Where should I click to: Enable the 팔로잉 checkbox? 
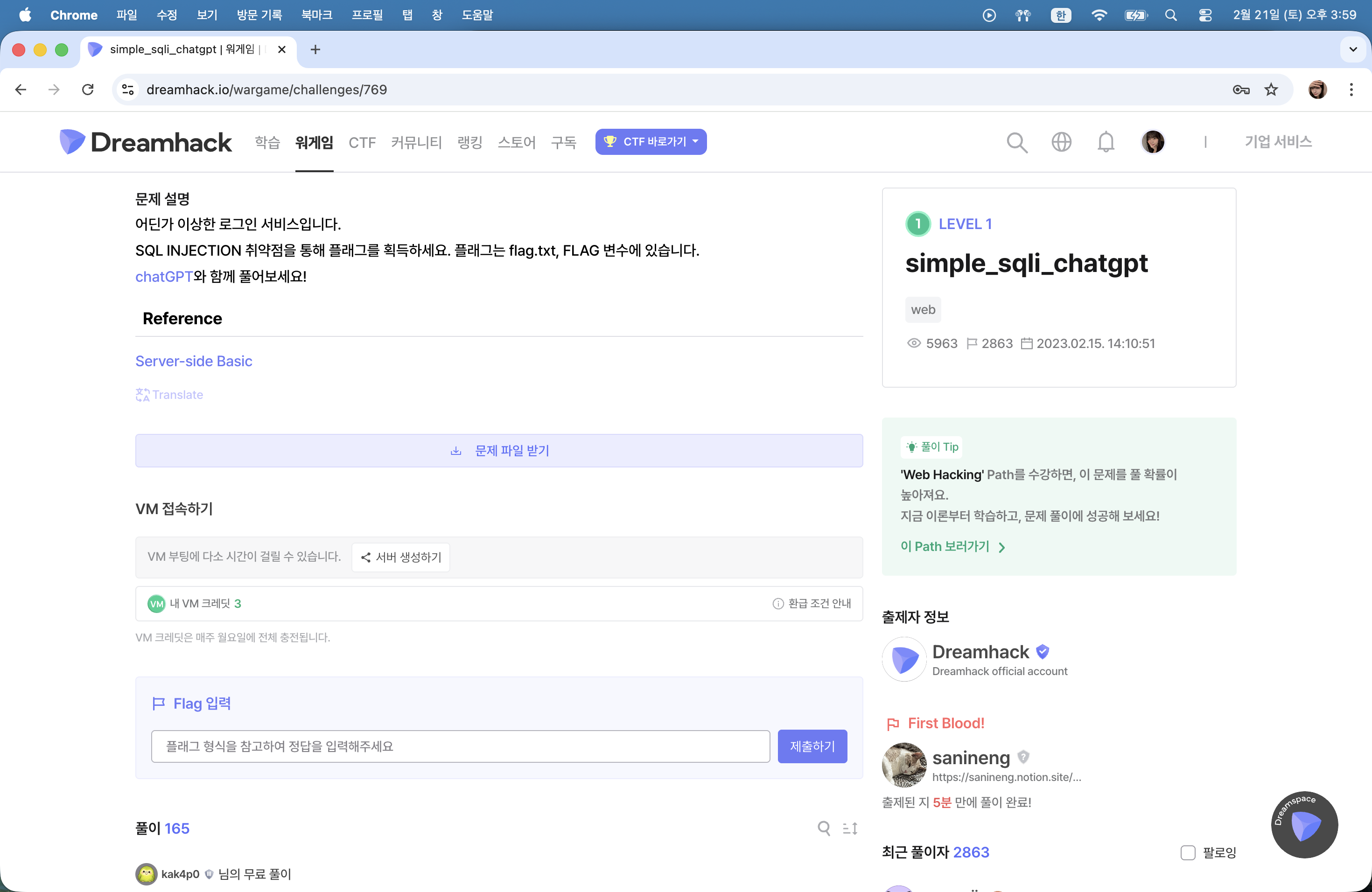tap(1188, 852)
